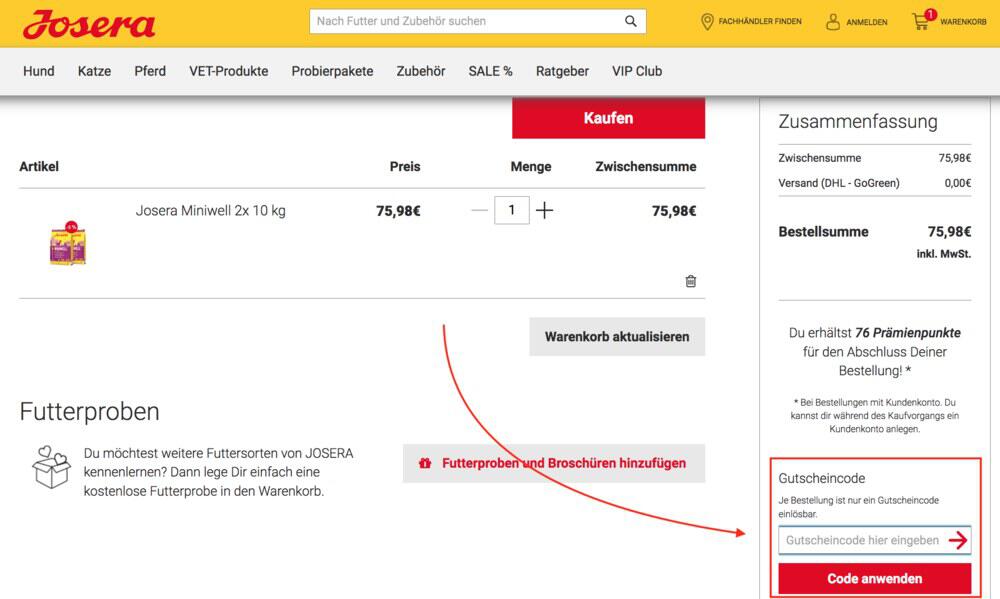Click Fachhändler finden link
This screenshot has height=599, width=1000.
[760, 22]
